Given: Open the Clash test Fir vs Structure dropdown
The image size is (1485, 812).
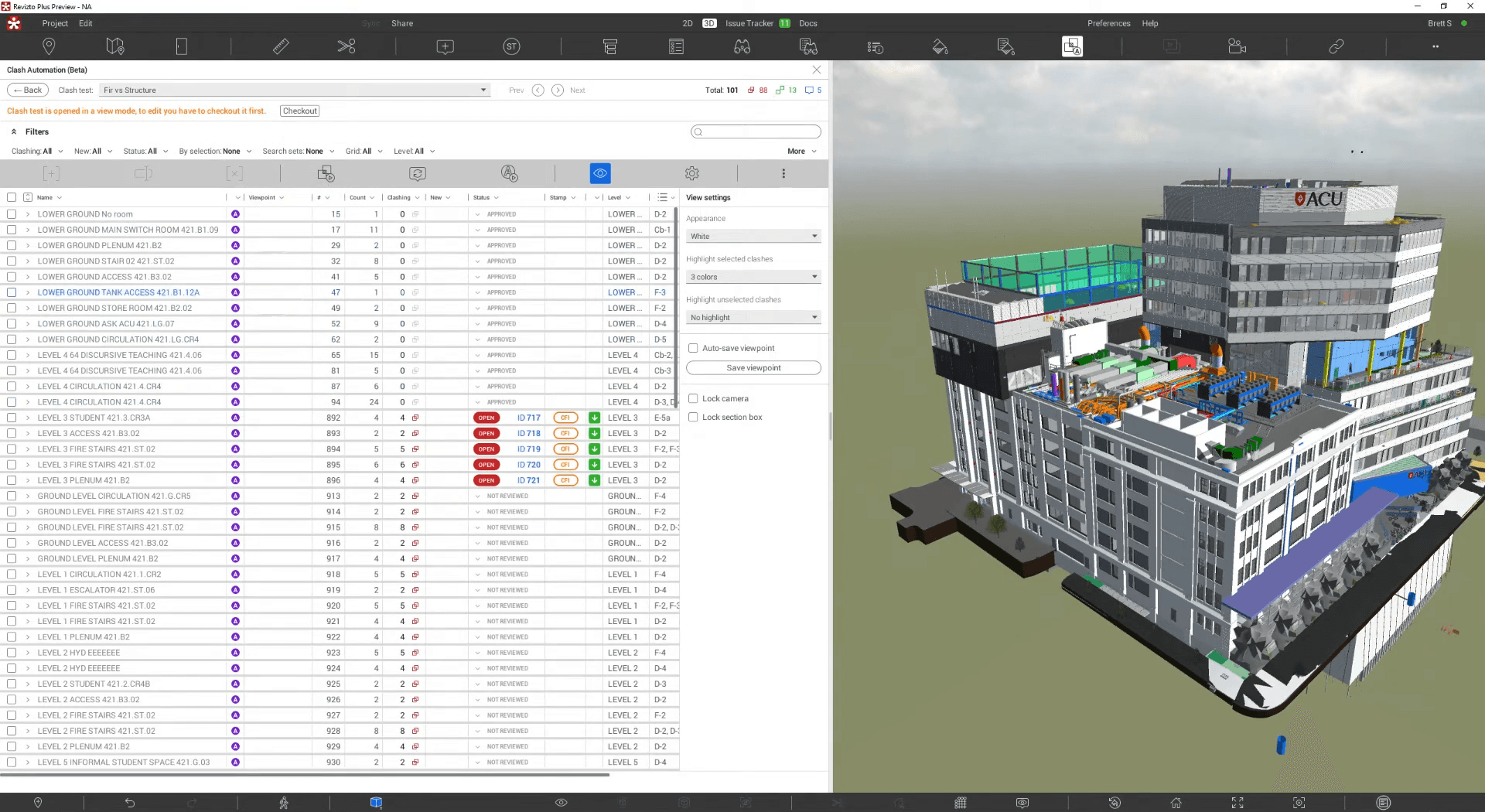Looking at the screenshot, I should pyautogui.click(x=295, y=90).
